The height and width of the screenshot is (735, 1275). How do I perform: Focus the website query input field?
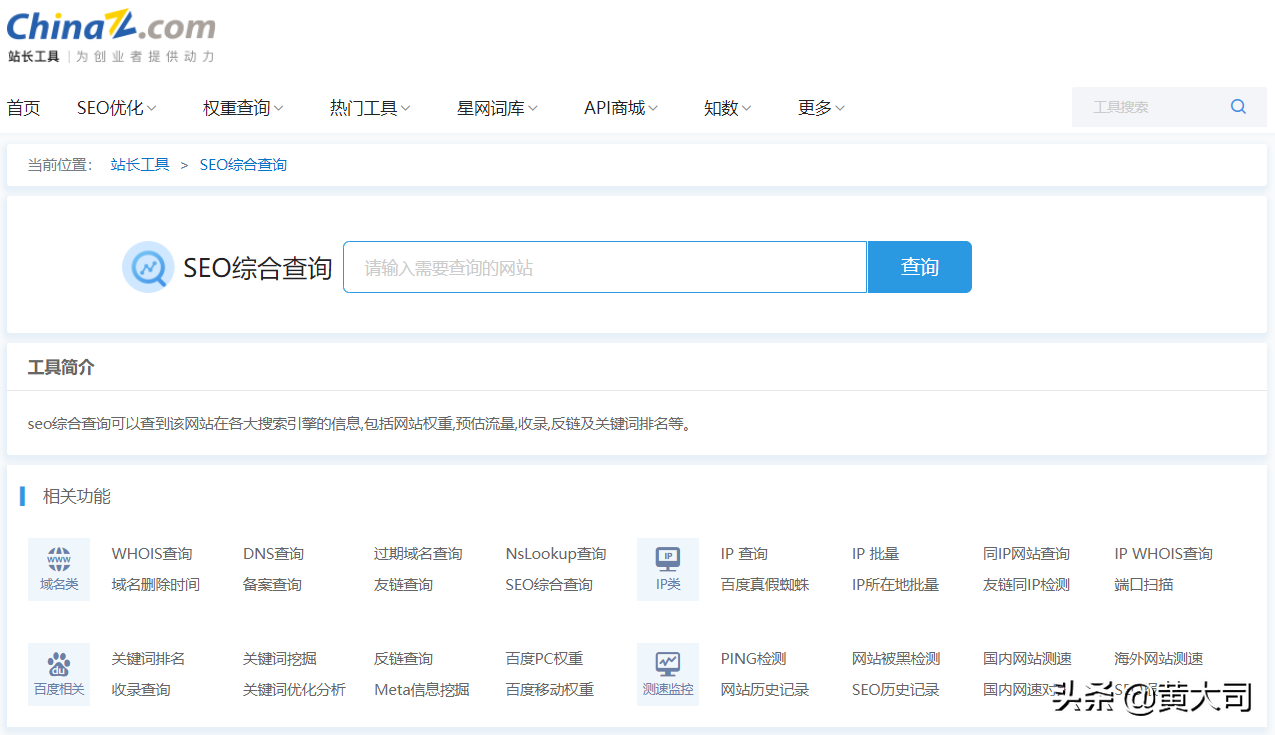[604, 267]
